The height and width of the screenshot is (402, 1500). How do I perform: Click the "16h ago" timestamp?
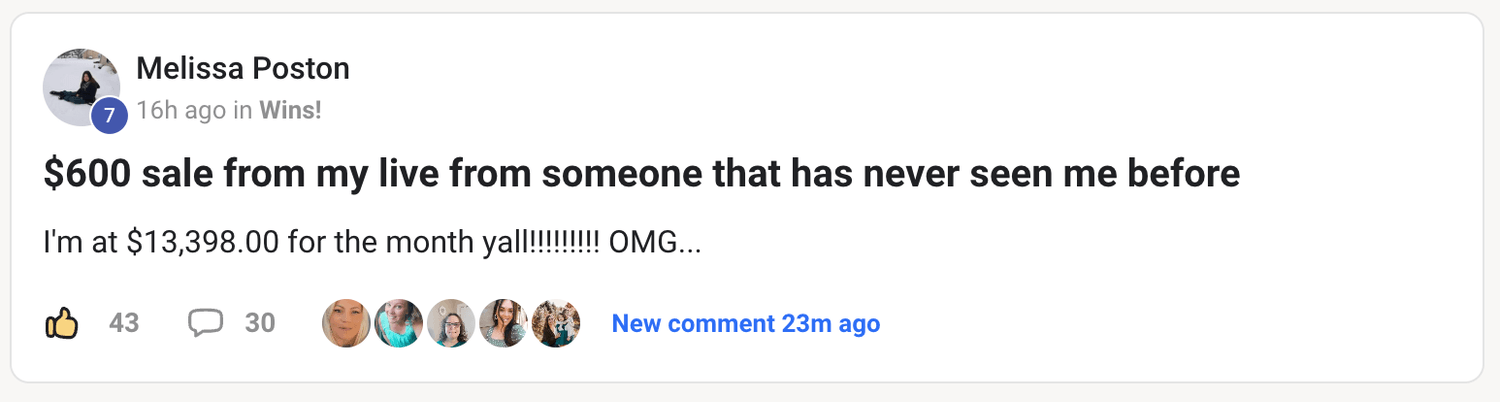[x=180, y=110]
